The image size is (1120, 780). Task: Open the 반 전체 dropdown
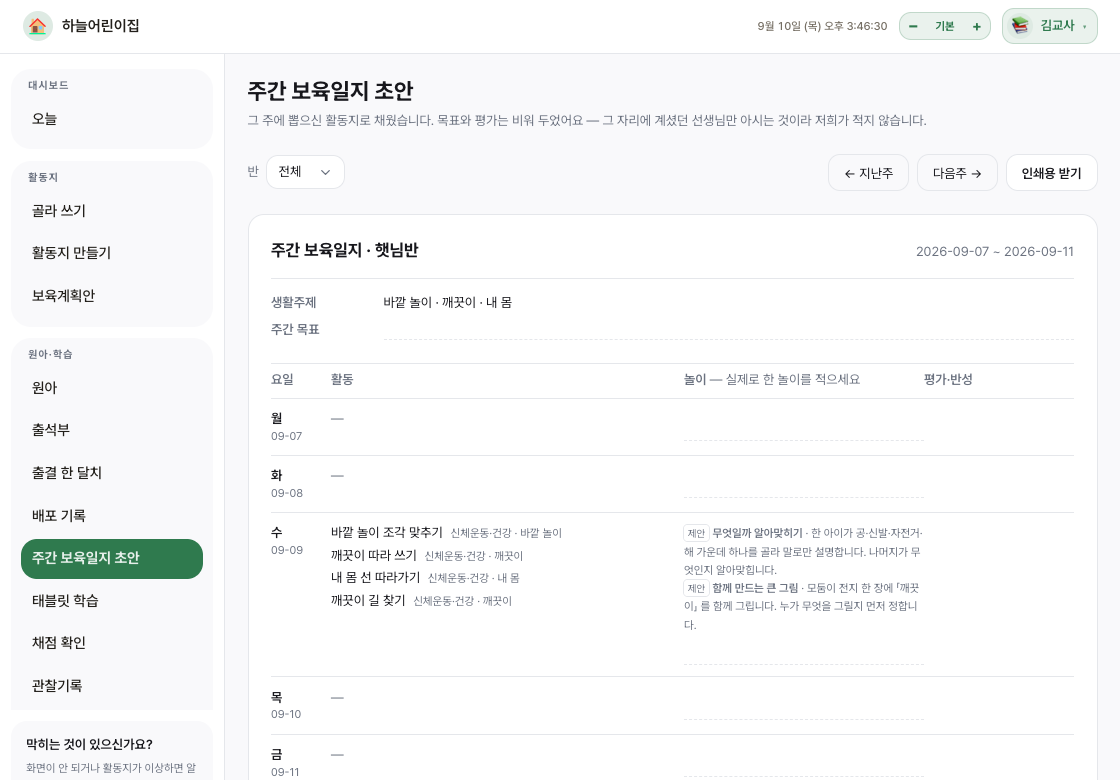(x=305, y=172)
